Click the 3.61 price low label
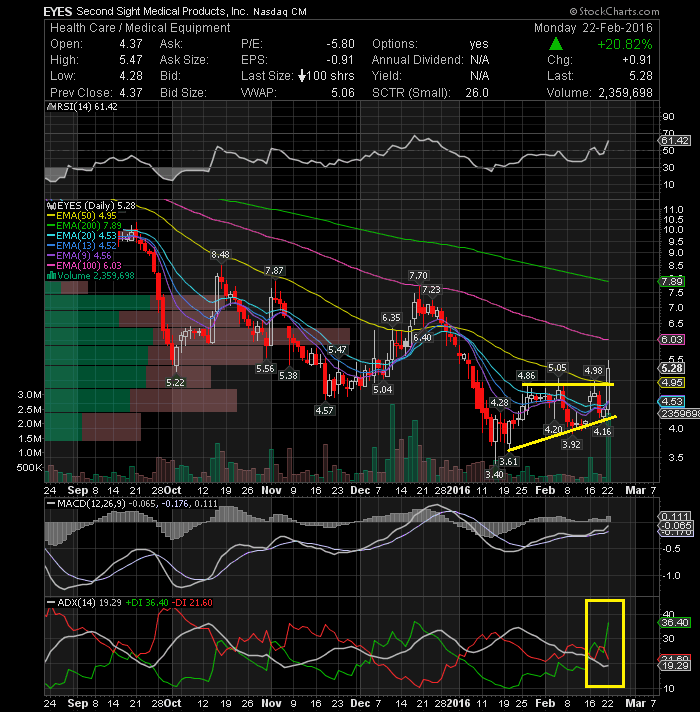Viewport: 700px width, 712px height. point(508,462)
